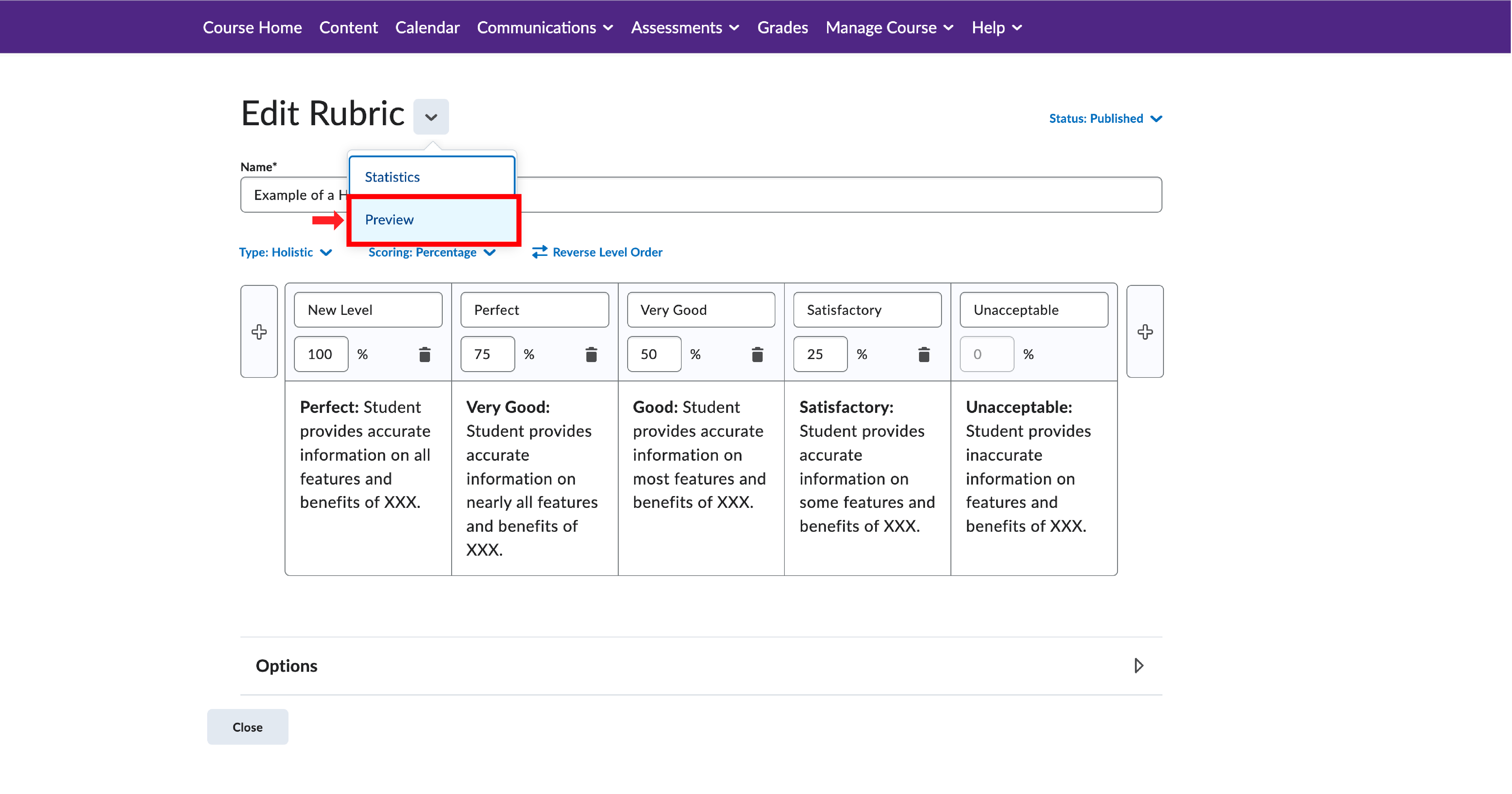Open the Type: Holistic dropdown
Screen dimensions: 1512x794
click(286, 252)
